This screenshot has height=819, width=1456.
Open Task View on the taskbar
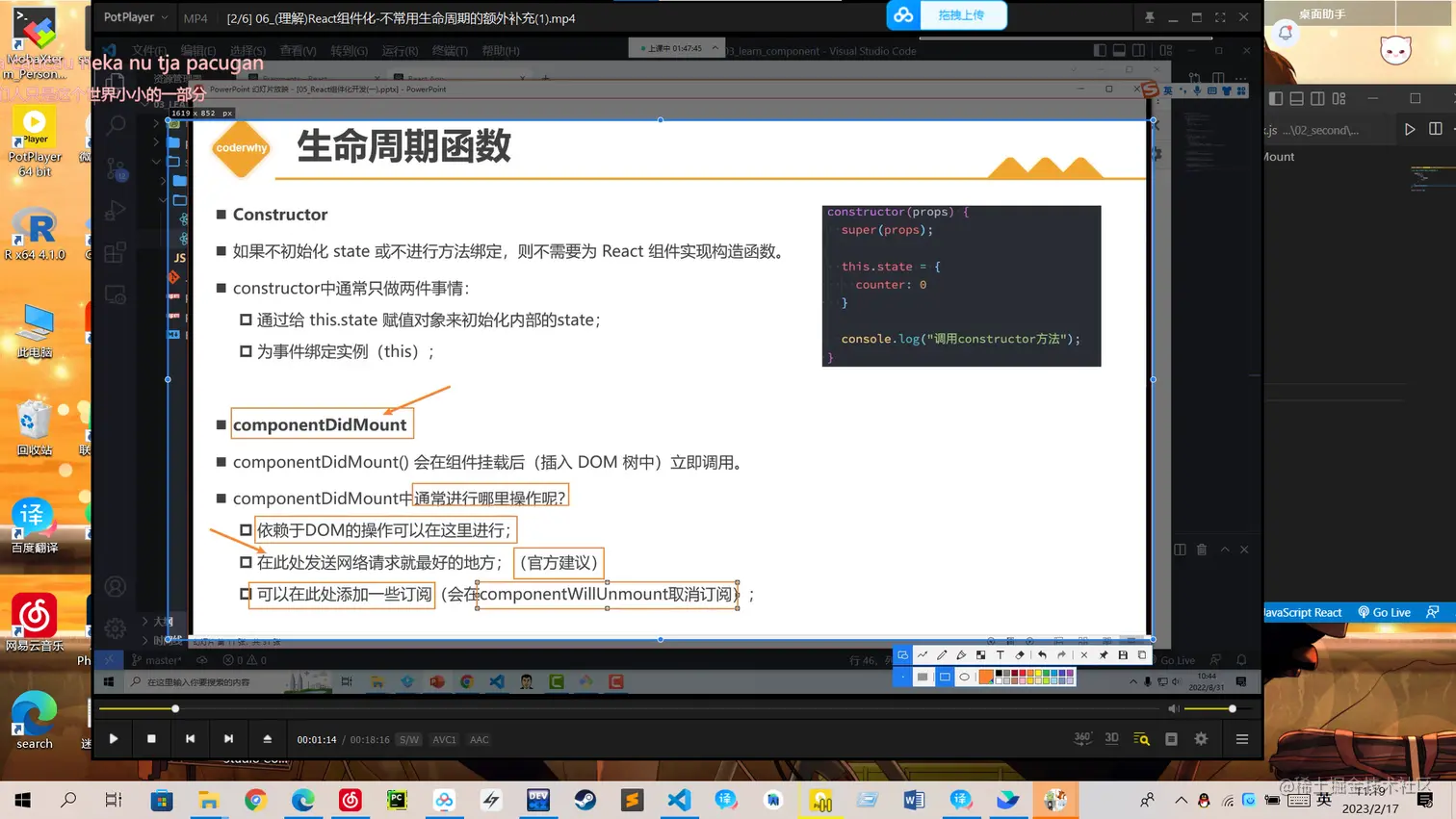click(114, 800)
